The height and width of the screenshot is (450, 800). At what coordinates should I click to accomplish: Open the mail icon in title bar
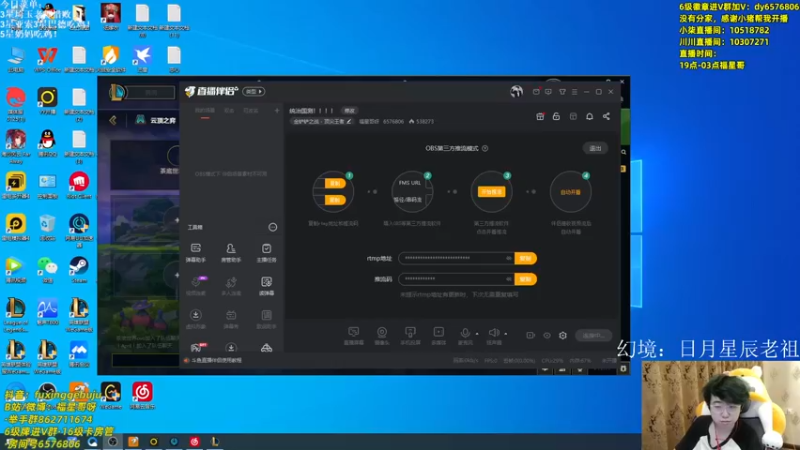click(536, 92)
